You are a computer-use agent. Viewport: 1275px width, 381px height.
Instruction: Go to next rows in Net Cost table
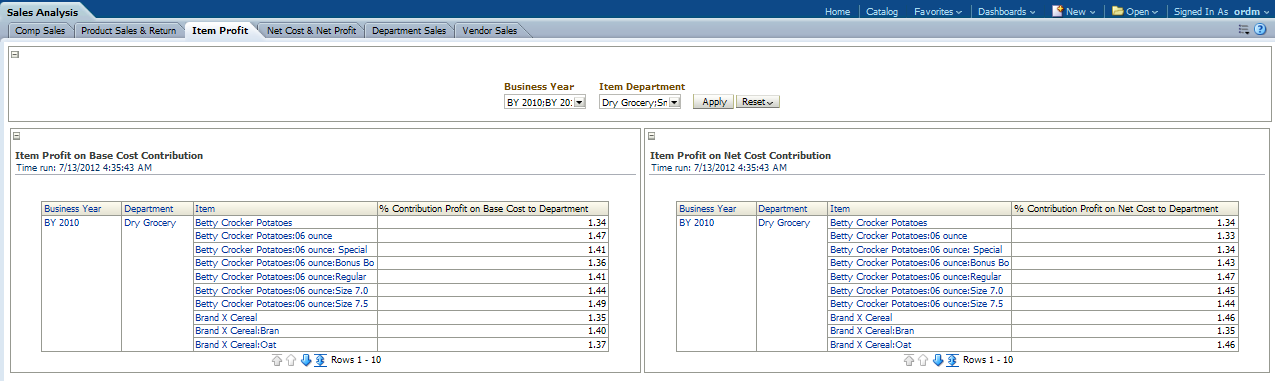tap(938, 360)
